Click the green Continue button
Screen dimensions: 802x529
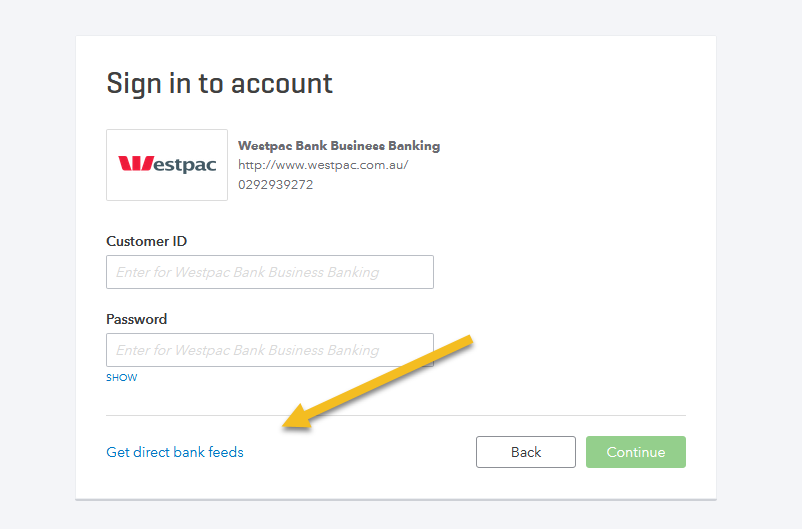click(636, 452)
